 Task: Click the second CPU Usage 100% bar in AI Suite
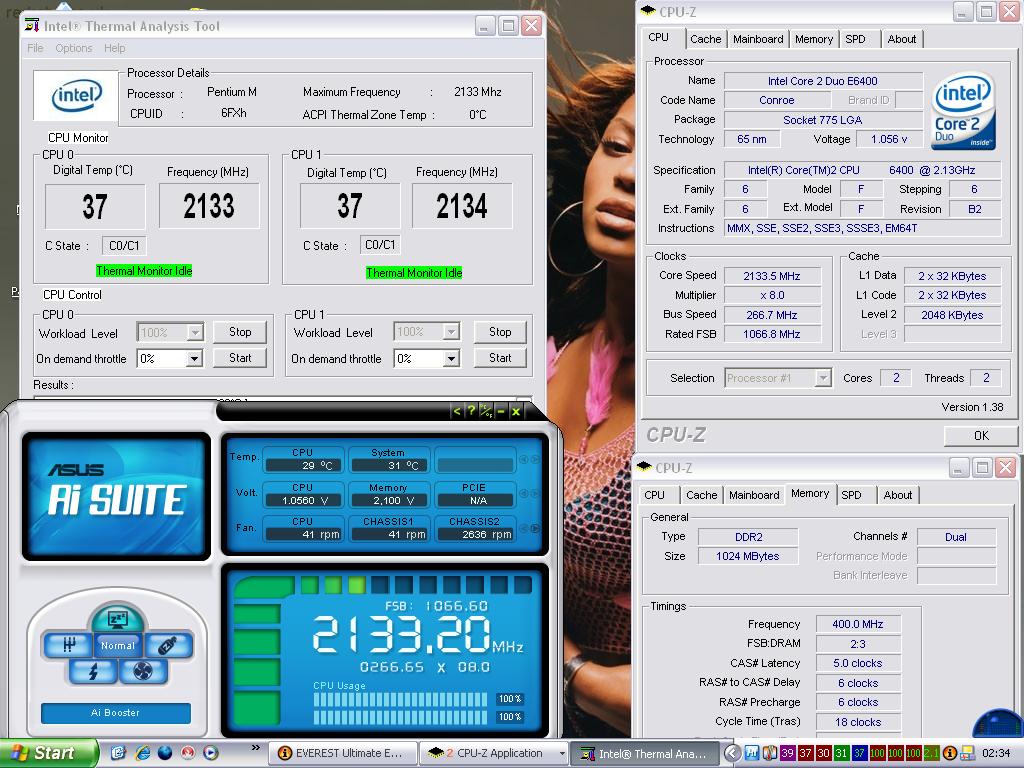pos(400,717)
